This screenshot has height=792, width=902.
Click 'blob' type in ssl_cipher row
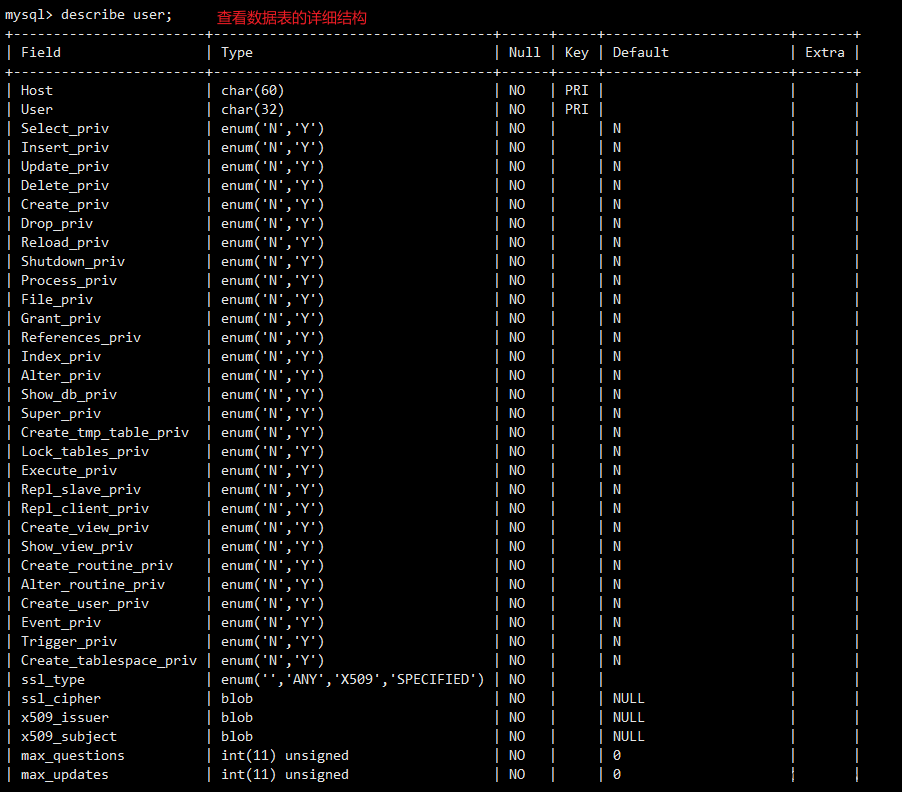click(237, 698)
